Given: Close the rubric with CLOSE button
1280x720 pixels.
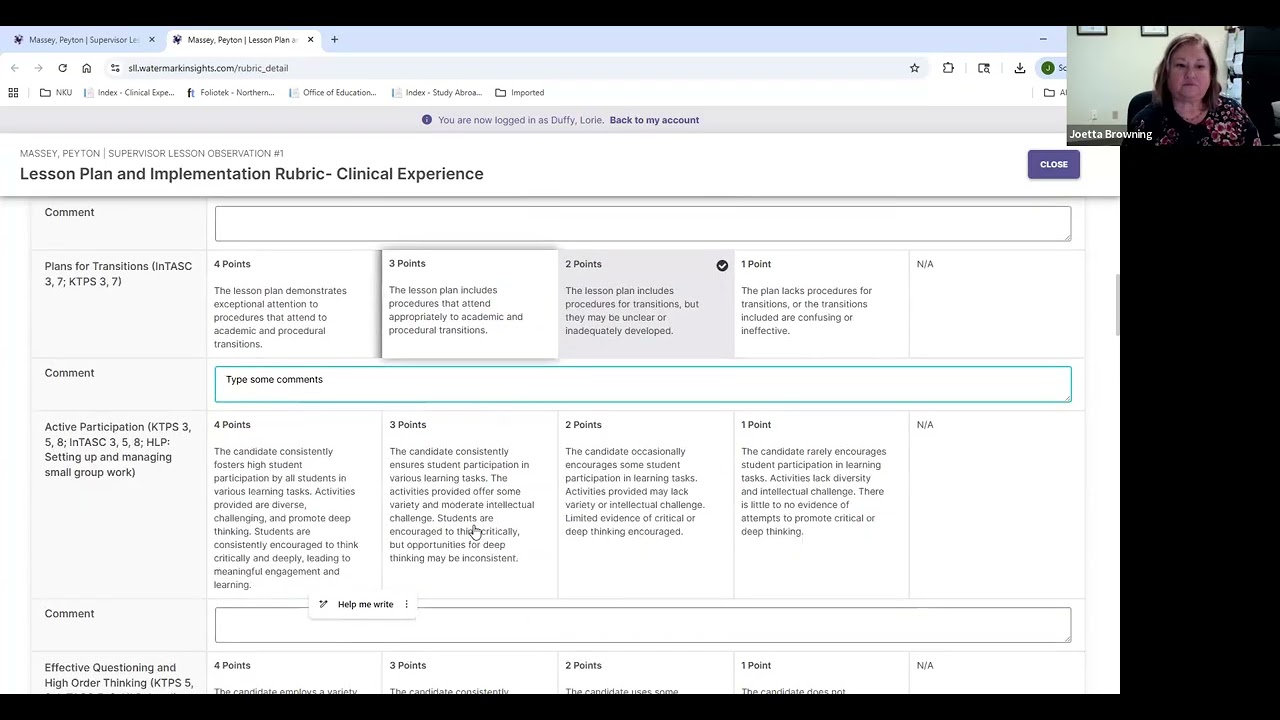Looking at the screenshot, I should tap(1053, 164).
